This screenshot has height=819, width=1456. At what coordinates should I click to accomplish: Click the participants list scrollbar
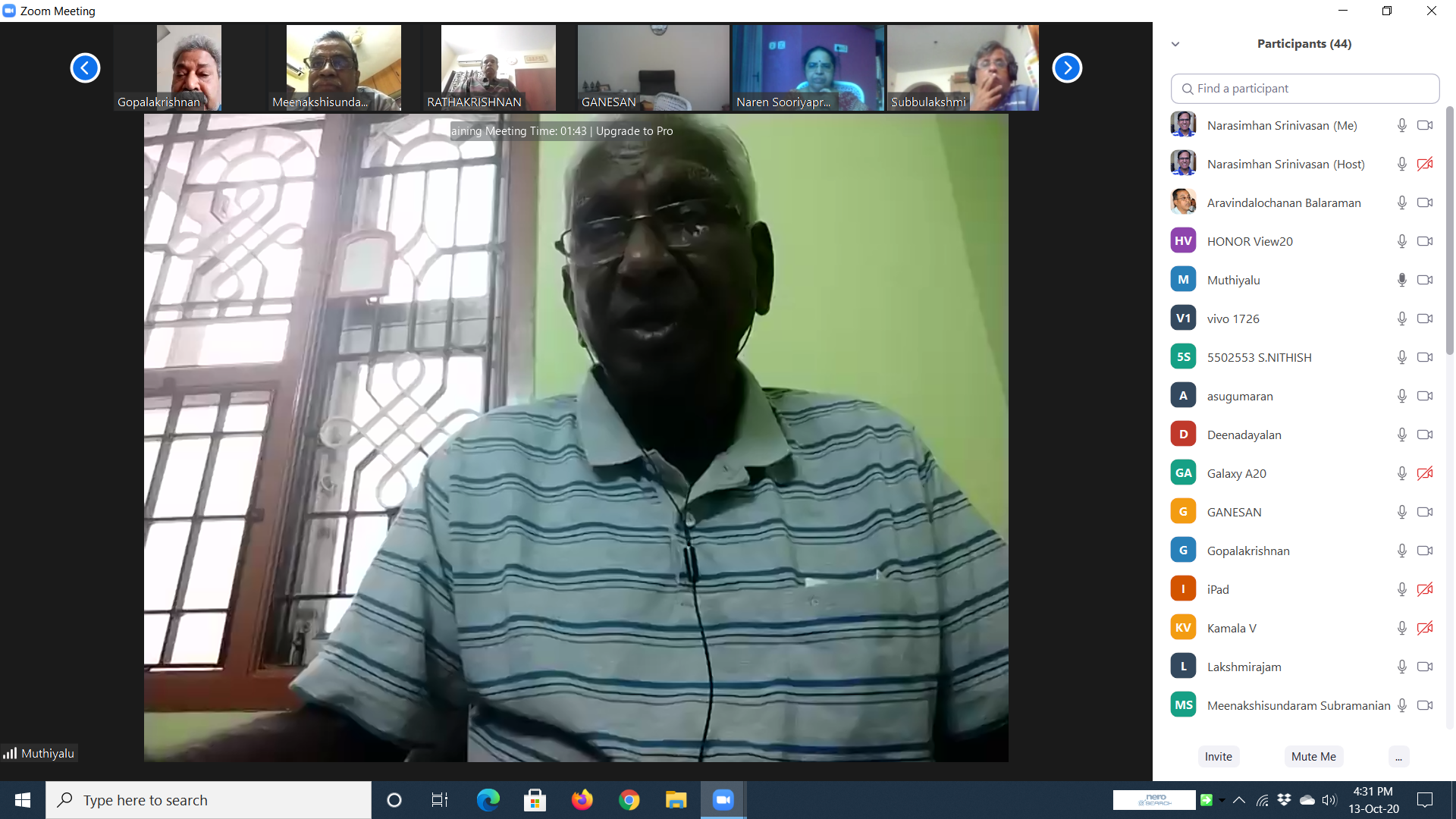(x=1450, y=227)
